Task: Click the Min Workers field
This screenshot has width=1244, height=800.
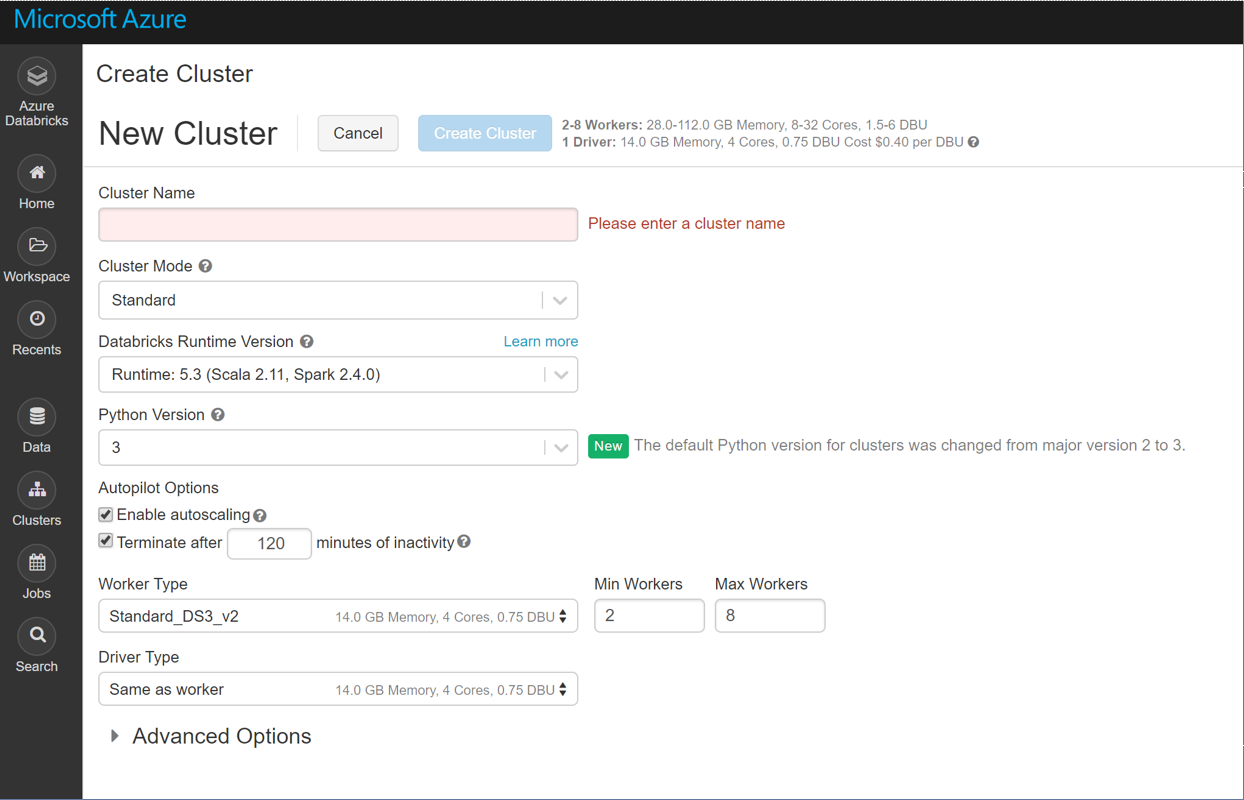Action: 649,616
